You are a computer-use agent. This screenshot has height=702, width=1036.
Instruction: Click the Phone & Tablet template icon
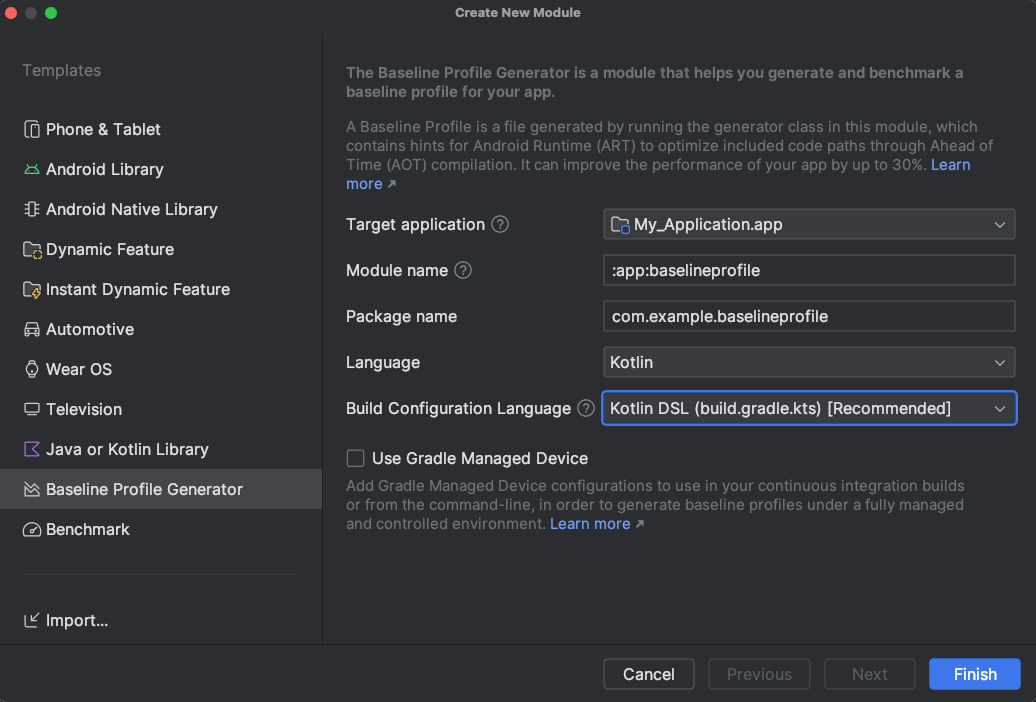tap(32, 130)
